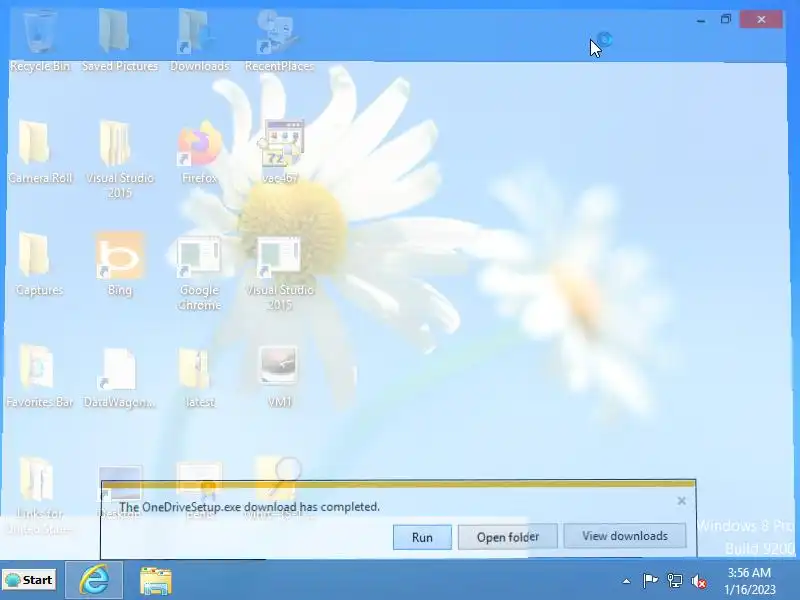Open the Favorites Bar folder
Screen dimensions: 800x600
tap(40, 377)
